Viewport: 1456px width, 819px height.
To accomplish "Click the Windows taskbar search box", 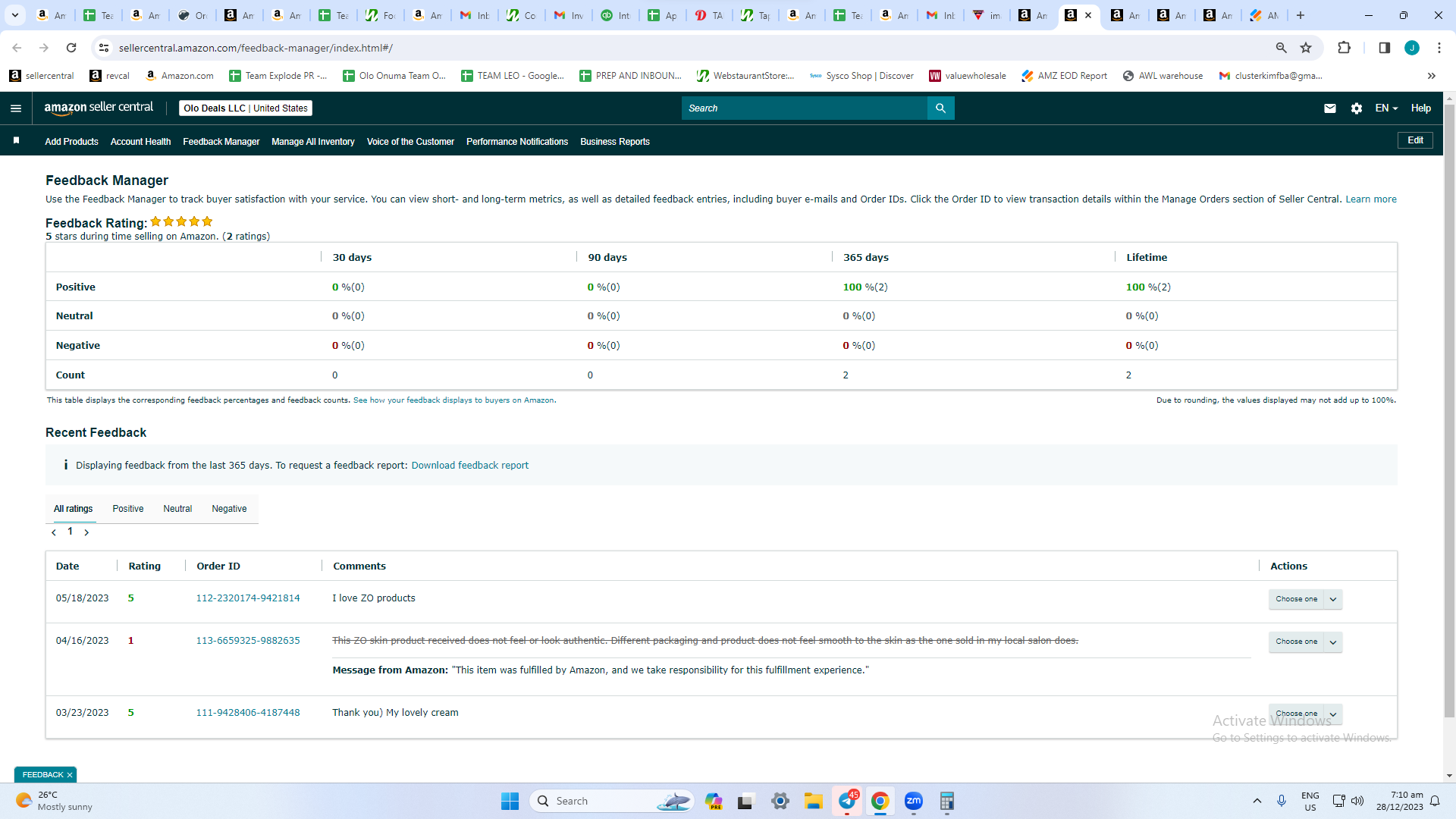I will pyautogui.click(x=613, y=801).
